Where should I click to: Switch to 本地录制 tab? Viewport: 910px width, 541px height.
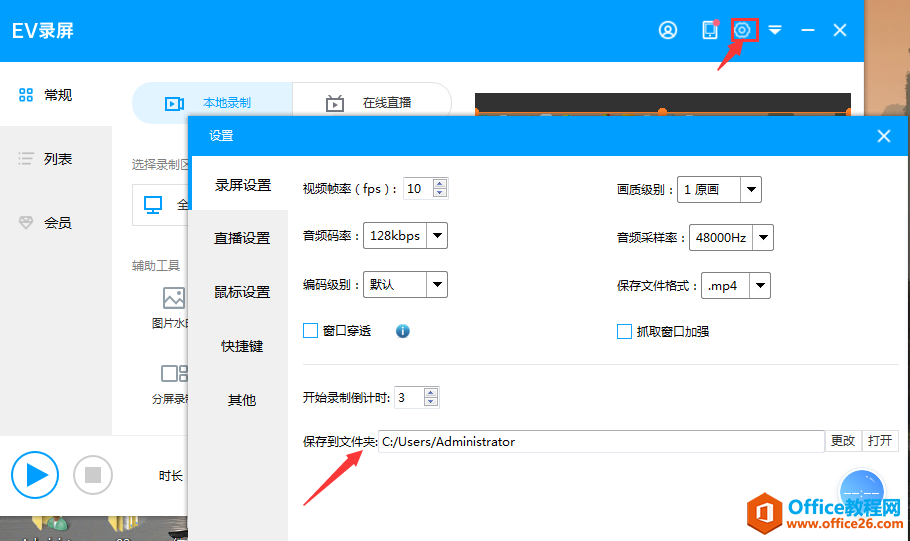(x=212, y=103)
